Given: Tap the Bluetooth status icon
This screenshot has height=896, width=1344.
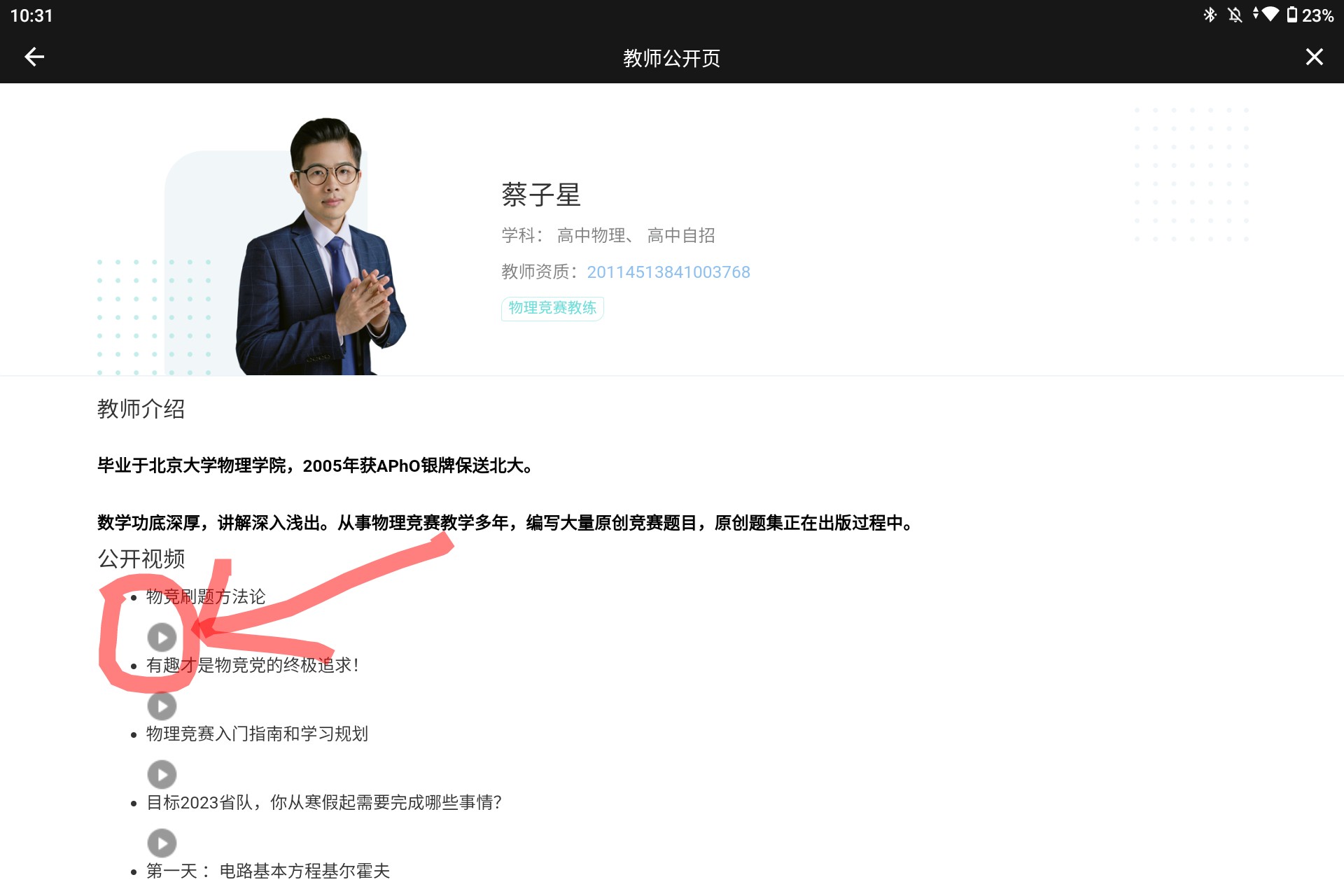Looking at the screenshot, I should (1210, 15).
